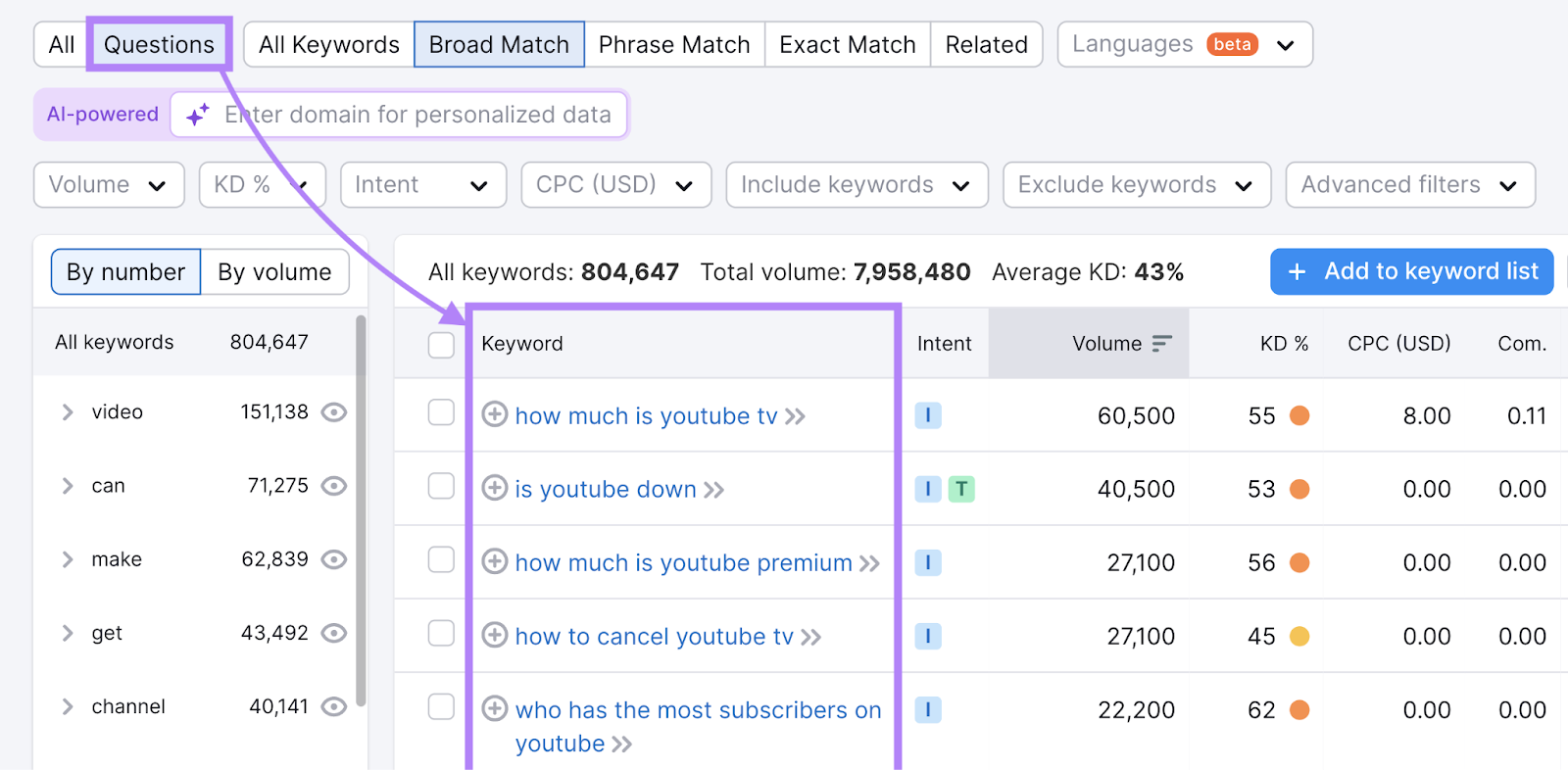Sort groups By volume
This screenshot has width=1568, height=770.
coord(274,271)
